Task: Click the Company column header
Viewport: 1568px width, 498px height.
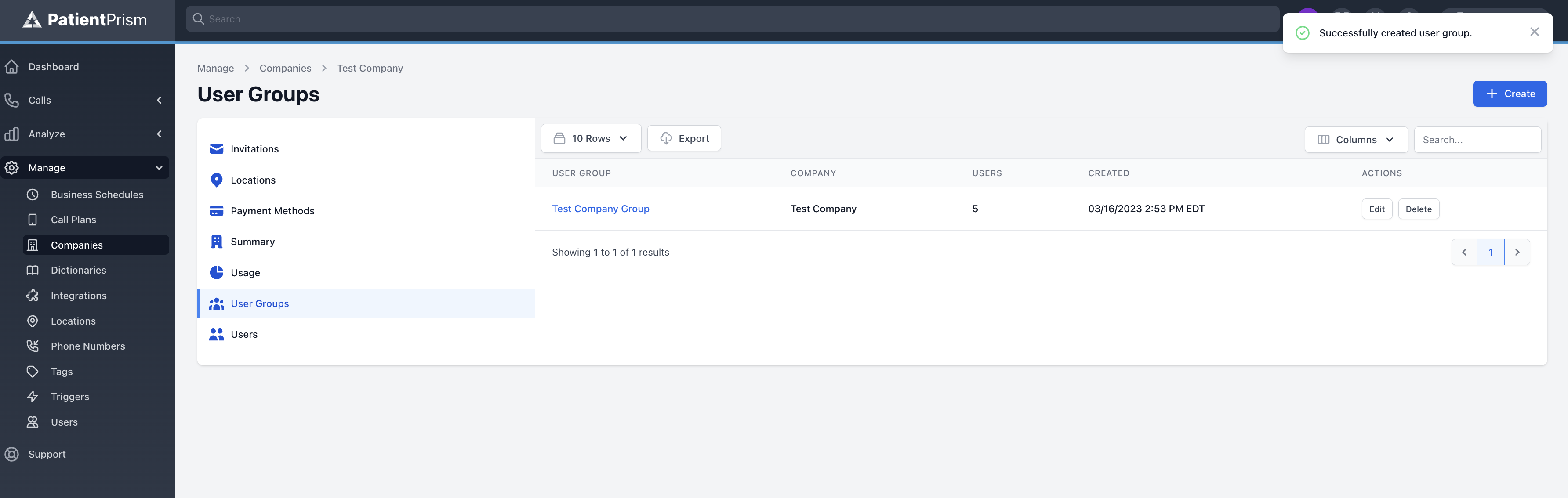Action: [x=813, y=173]
